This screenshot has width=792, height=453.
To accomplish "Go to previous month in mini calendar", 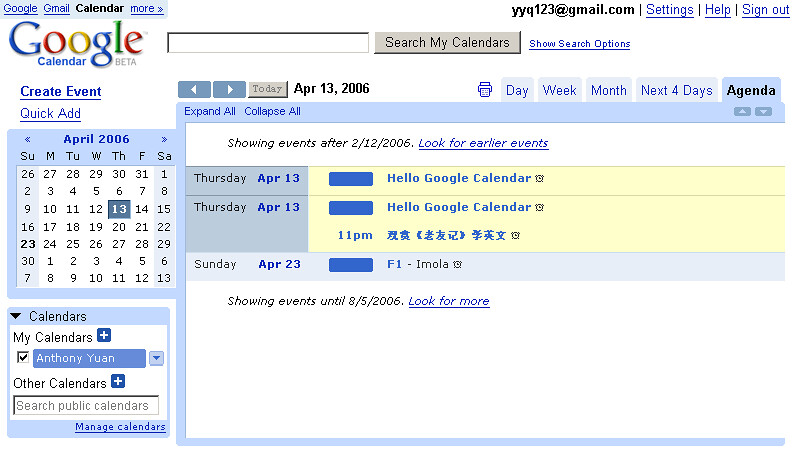I will click(x=28, y=139).
